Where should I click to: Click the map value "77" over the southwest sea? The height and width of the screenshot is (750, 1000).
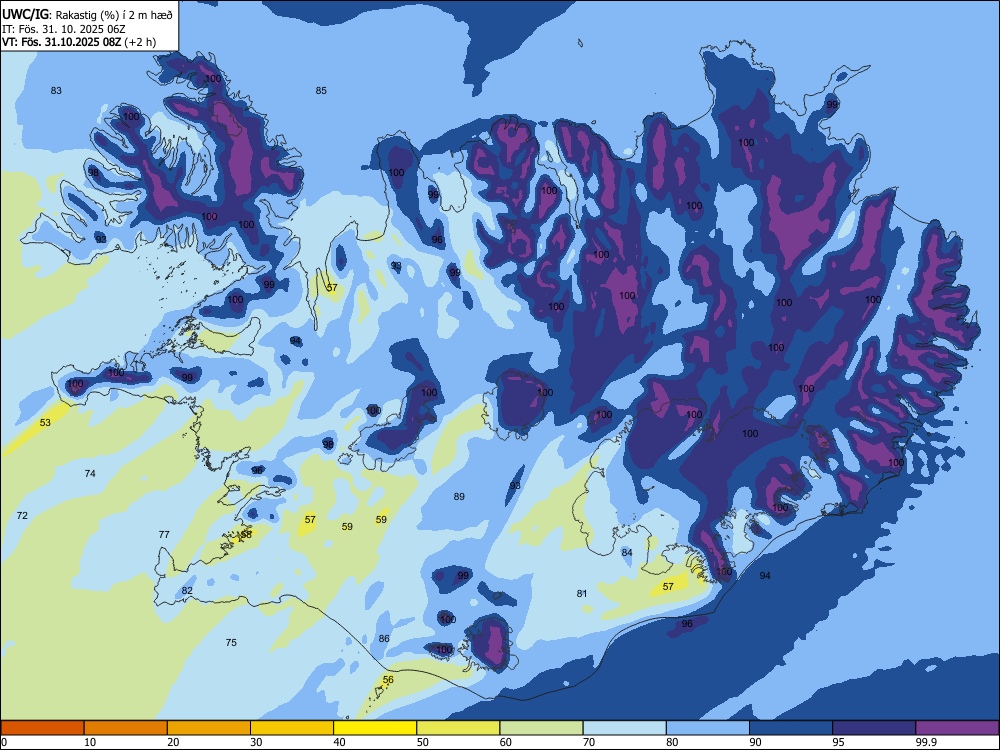(165, 534)
